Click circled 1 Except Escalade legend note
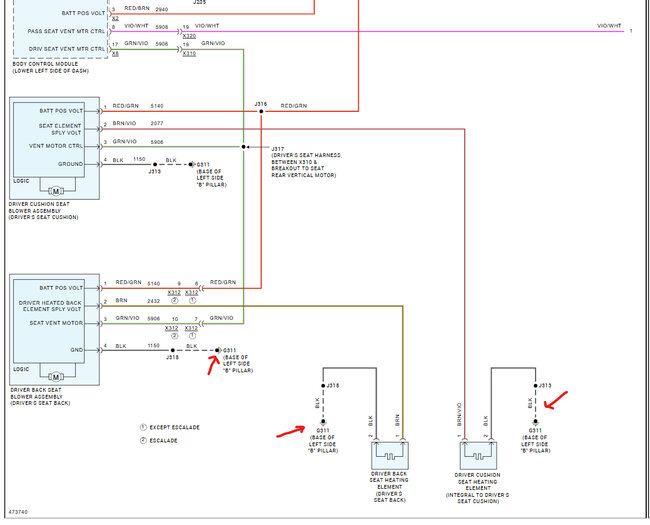 tap(170, 427)
